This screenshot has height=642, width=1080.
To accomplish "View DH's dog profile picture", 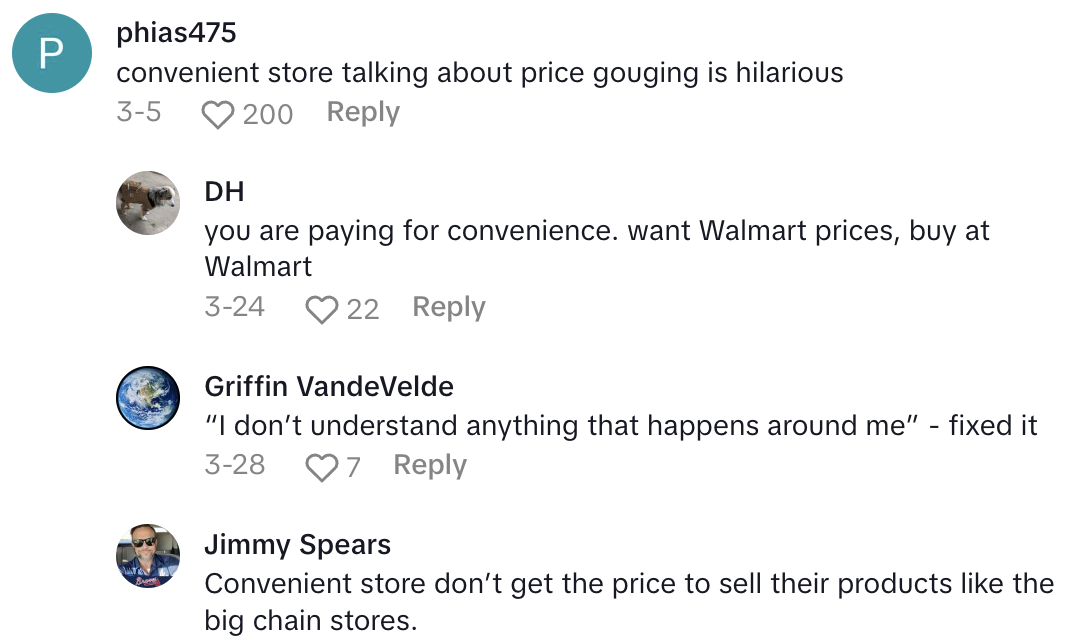I will coord(149,202).
